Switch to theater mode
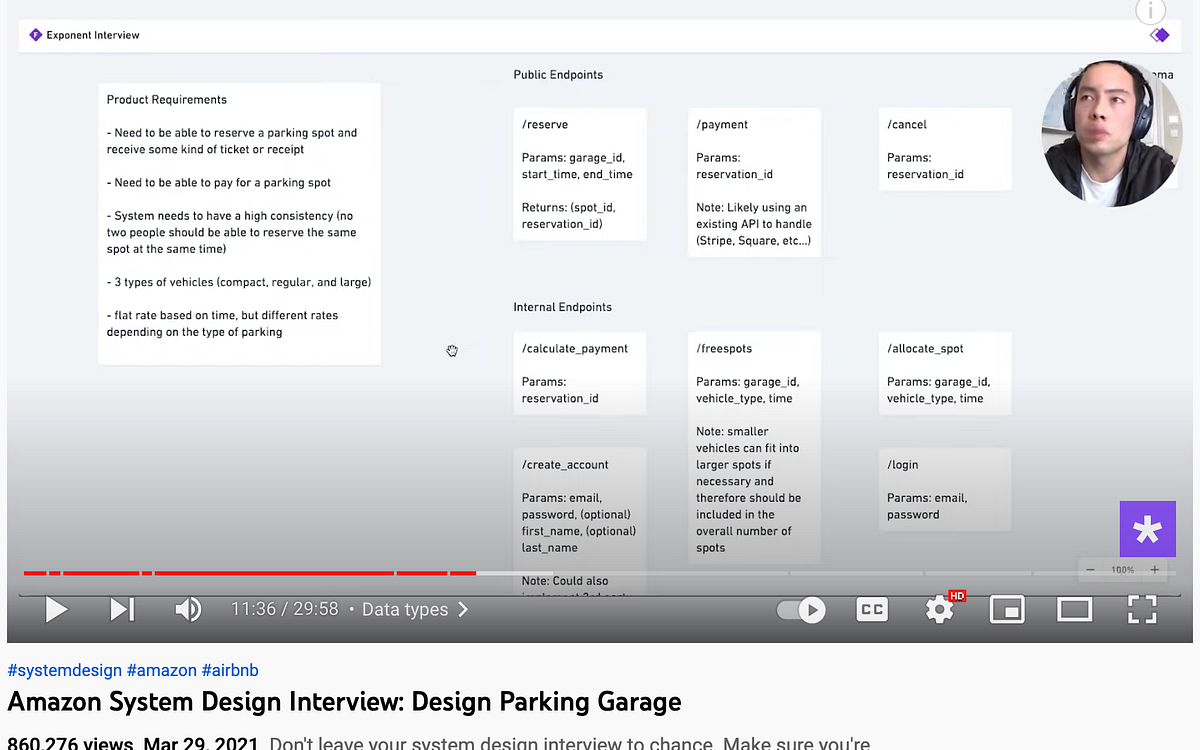The height and width of the screenshot is (750, 1200). click(1074, 609)
